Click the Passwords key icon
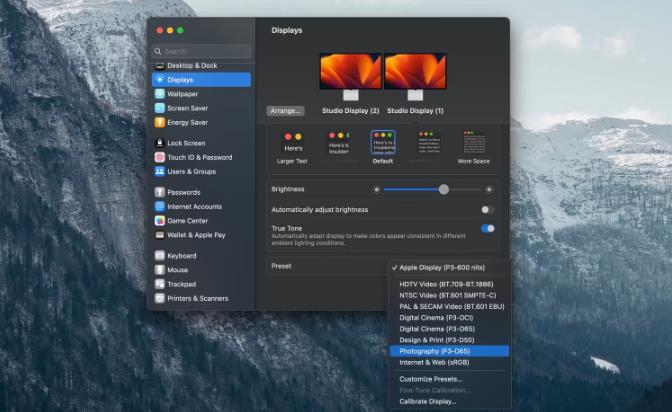The image size is (672, 412). pyautogui.click(x=159, y=192)
